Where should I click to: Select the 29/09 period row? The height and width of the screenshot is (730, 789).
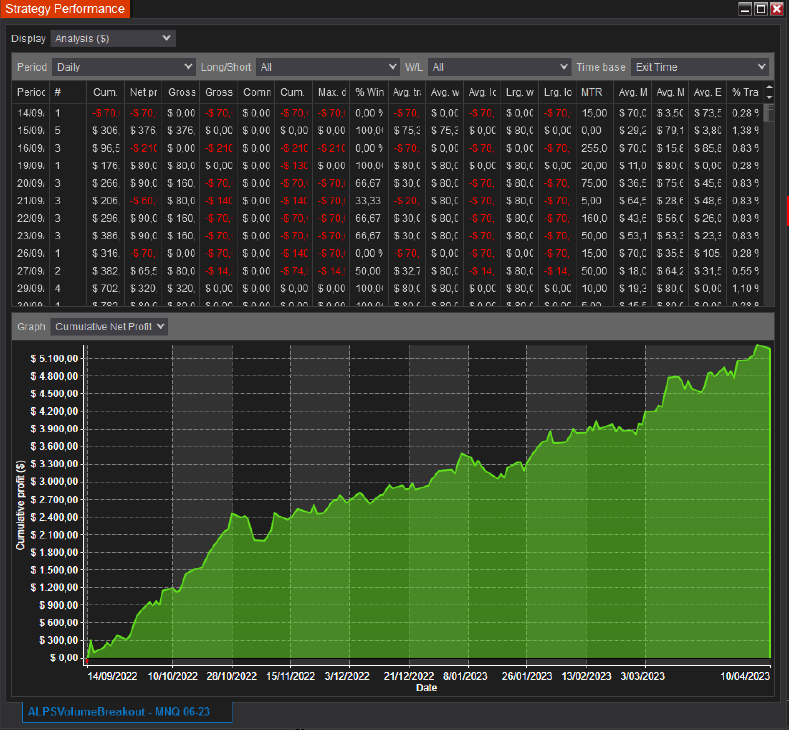387,288
